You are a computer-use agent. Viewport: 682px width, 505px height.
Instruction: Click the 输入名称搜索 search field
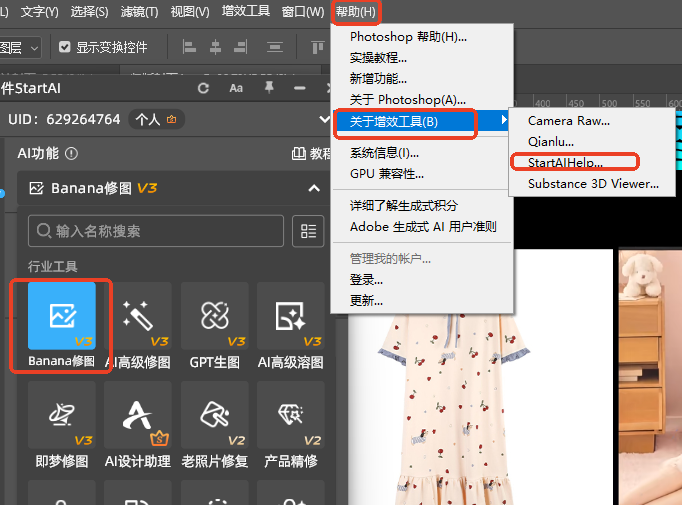tap(156, 231)
